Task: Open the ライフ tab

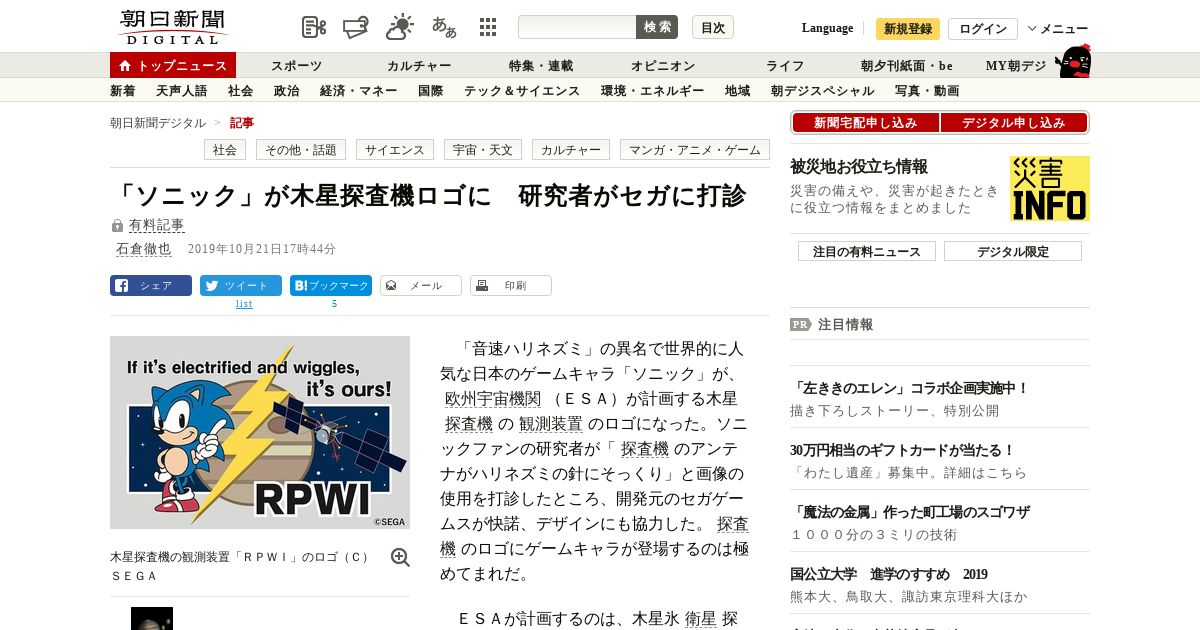Action: (x=785, y=65)
